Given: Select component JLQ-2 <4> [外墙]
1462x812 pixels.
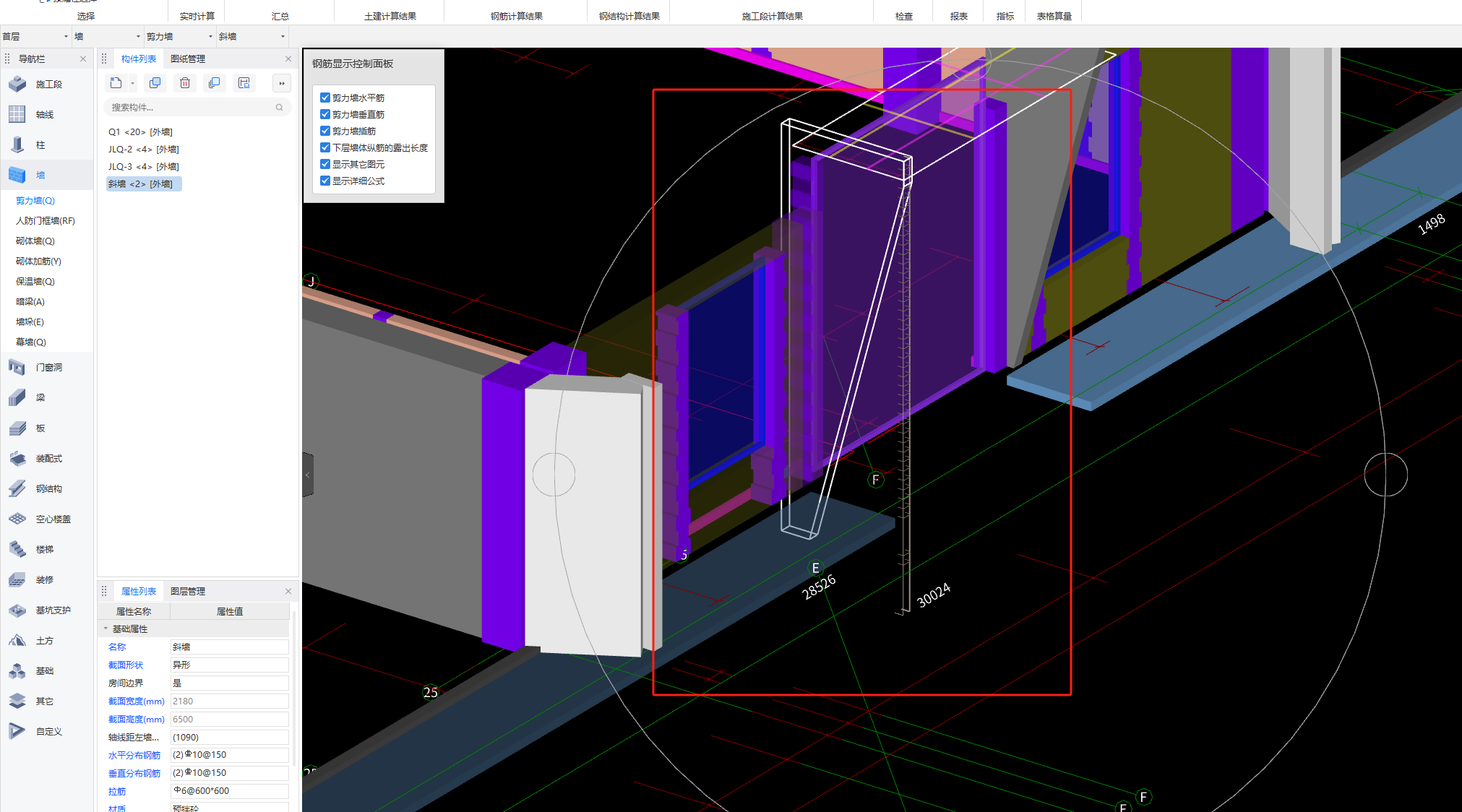Looking at the screenshot, I should [144, 150].
